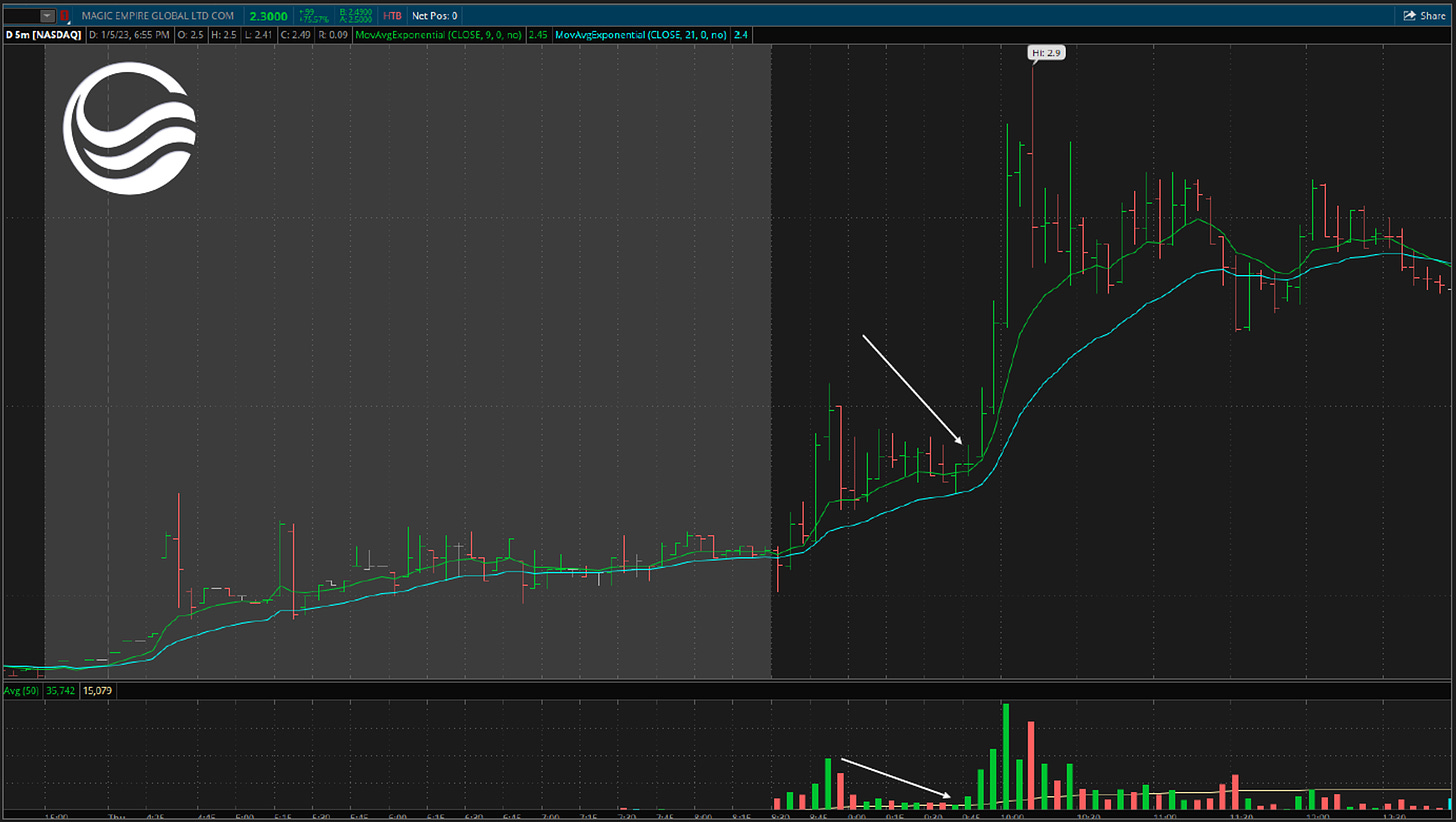Click the date readout D: 1/5/23, 6:55 PM
Screen dimensions: 1456x822
(x=129, y=34)
